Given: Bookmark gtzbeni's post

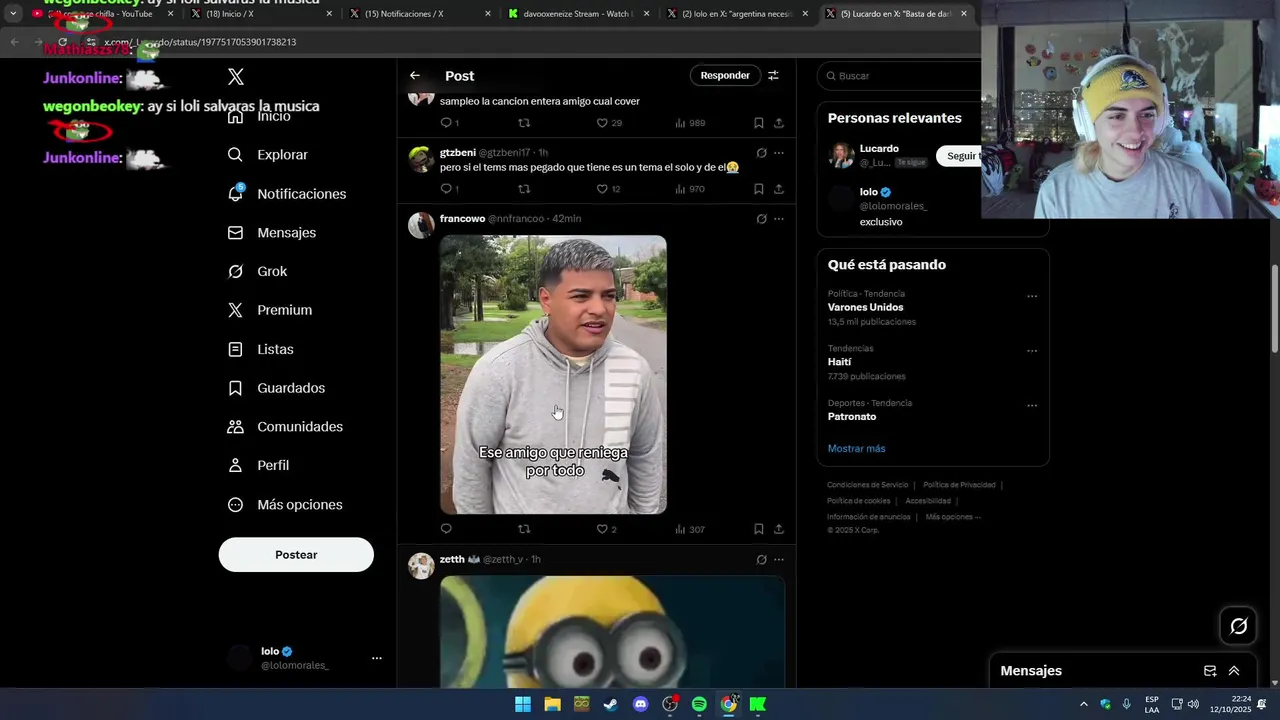Looking at the screenshot, I should click(x=759, y=189).
